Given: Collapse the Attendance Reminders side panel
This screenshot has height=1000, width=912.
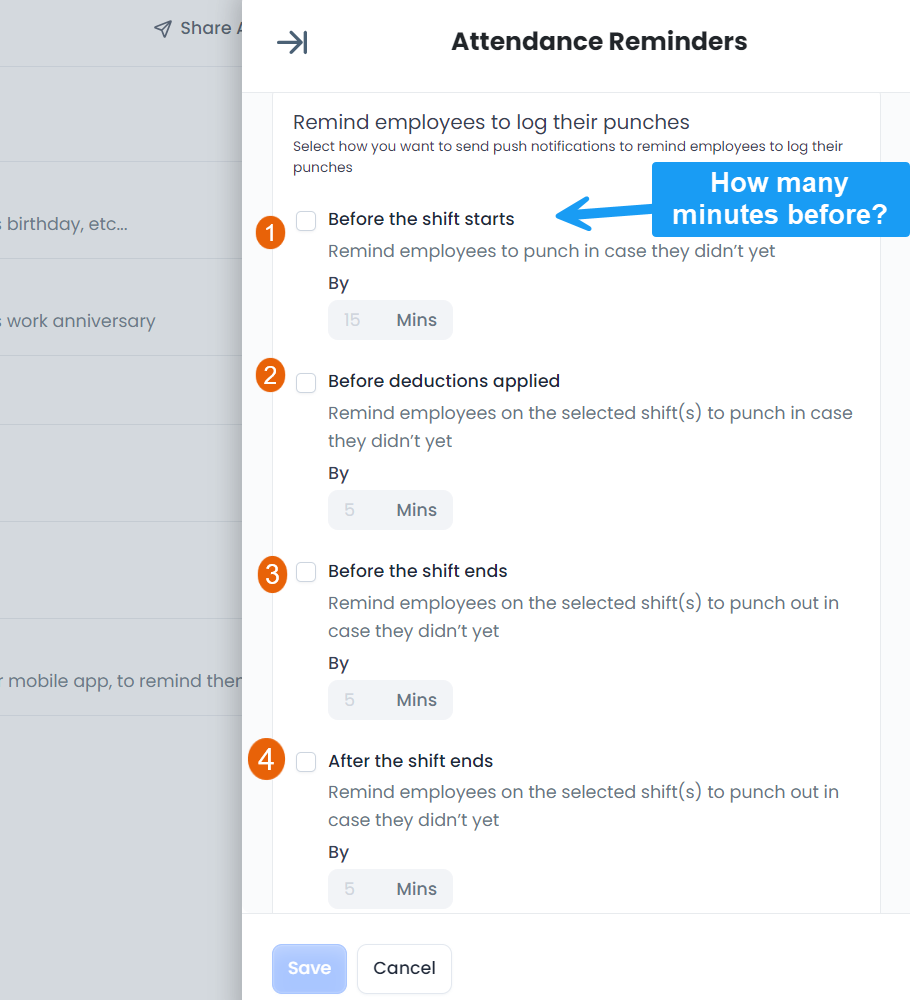Looking at the screenshot, I should pyautogui.click(x=293, y=42).
